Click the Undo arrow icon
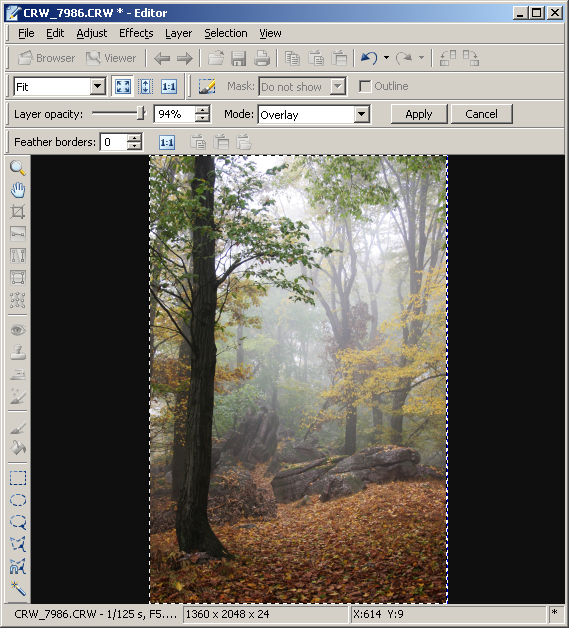The height and width of the screenshot is (628, 569). point(369,58)
